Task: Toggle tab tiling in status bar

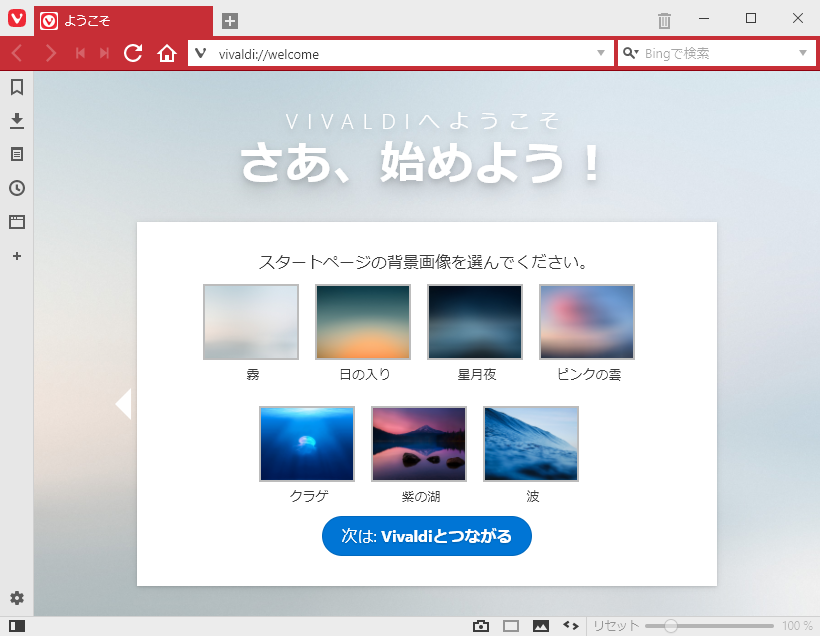Action: [x=511, y=626]
